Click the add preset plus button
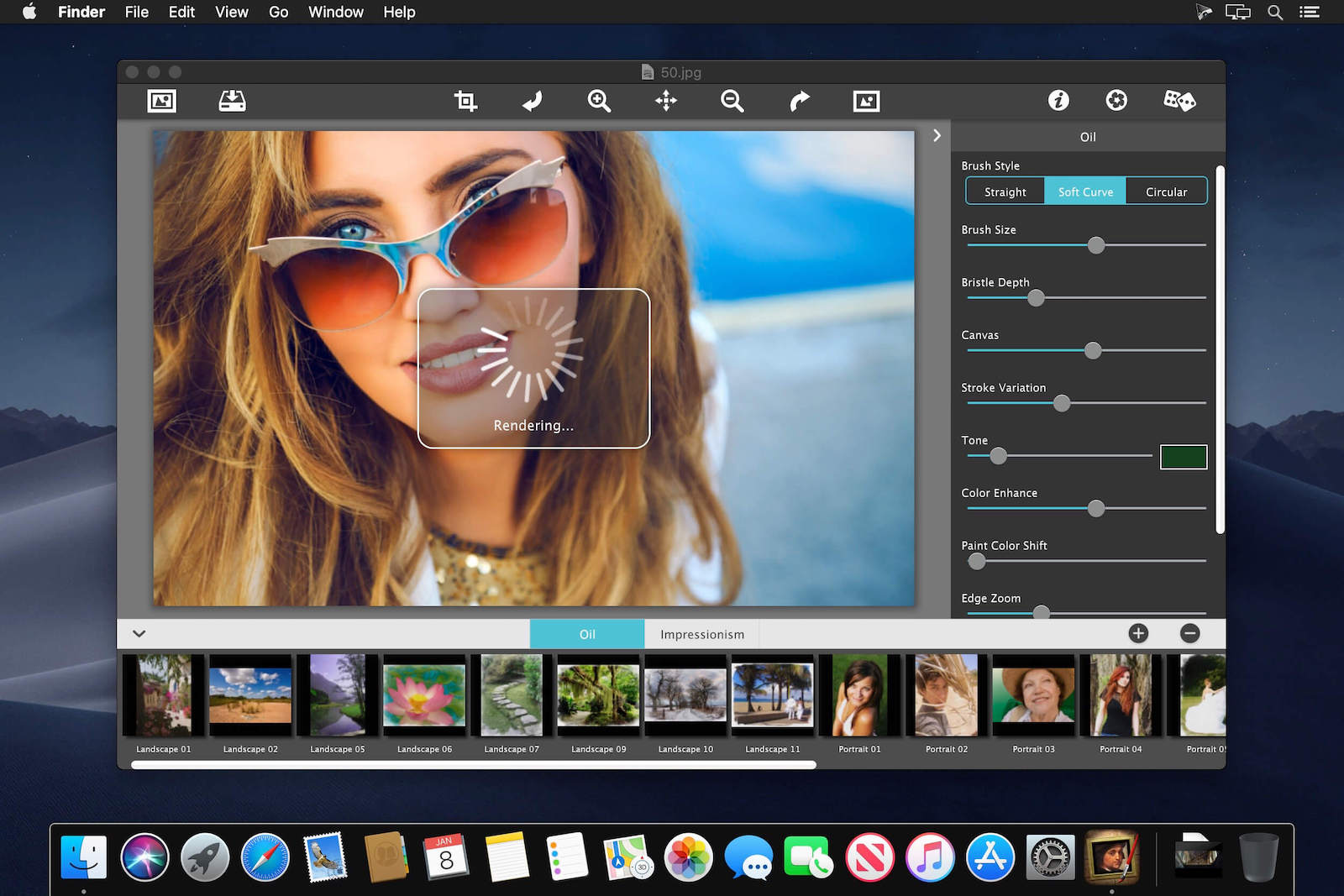 (1138, 633)
